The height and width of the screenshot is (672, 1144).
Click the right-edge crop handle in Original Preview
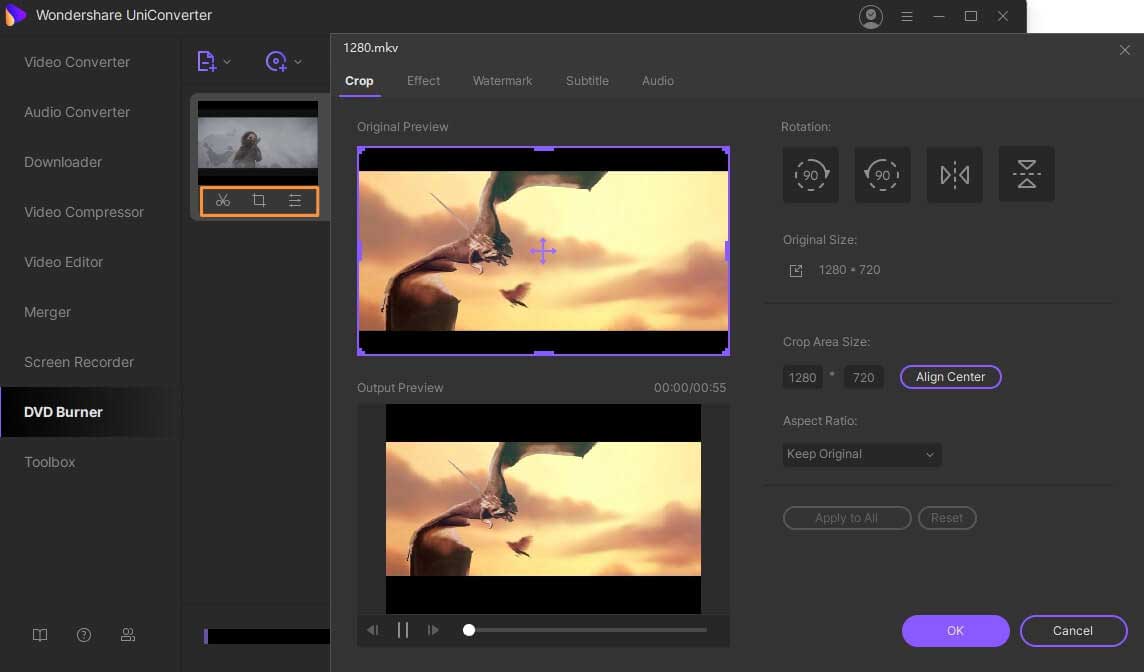(x=727, y=251)
